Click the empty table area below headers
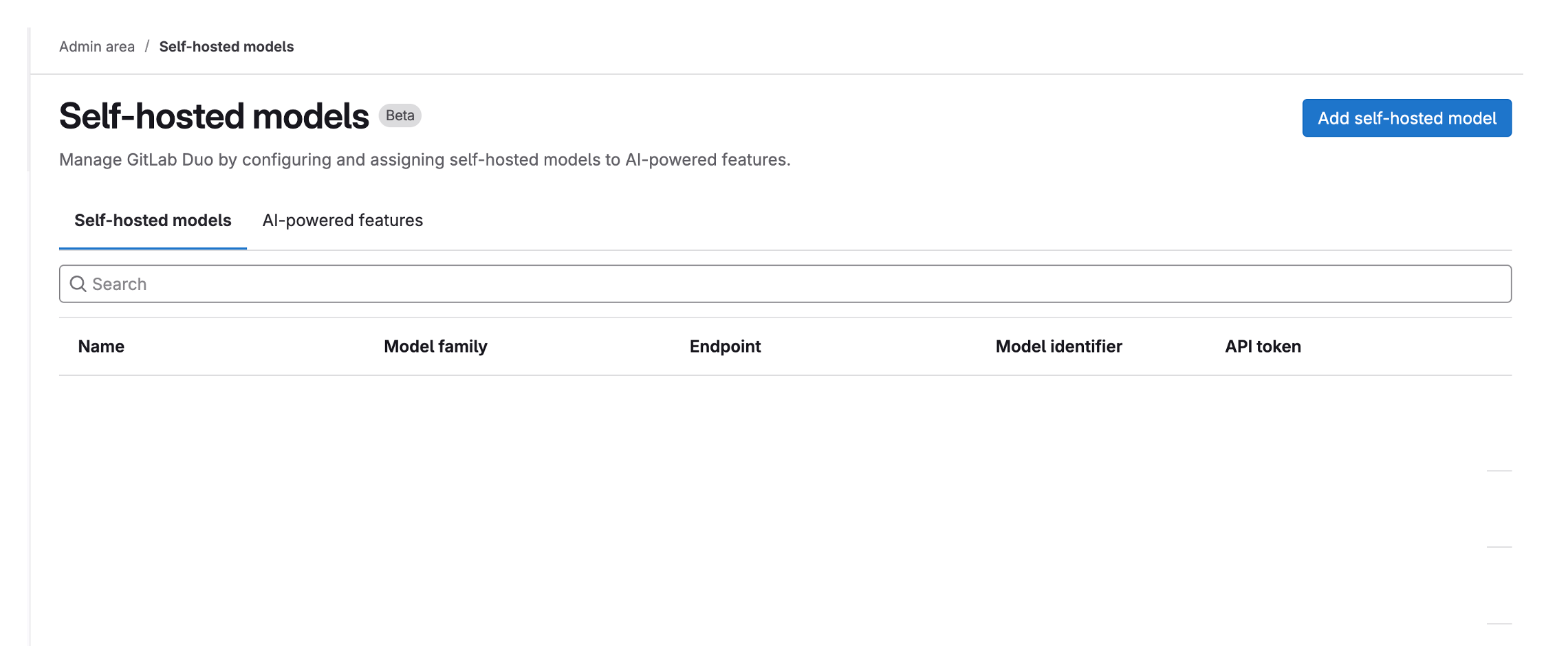Screen dimensions: 1568x646 [x=756, y=447]
